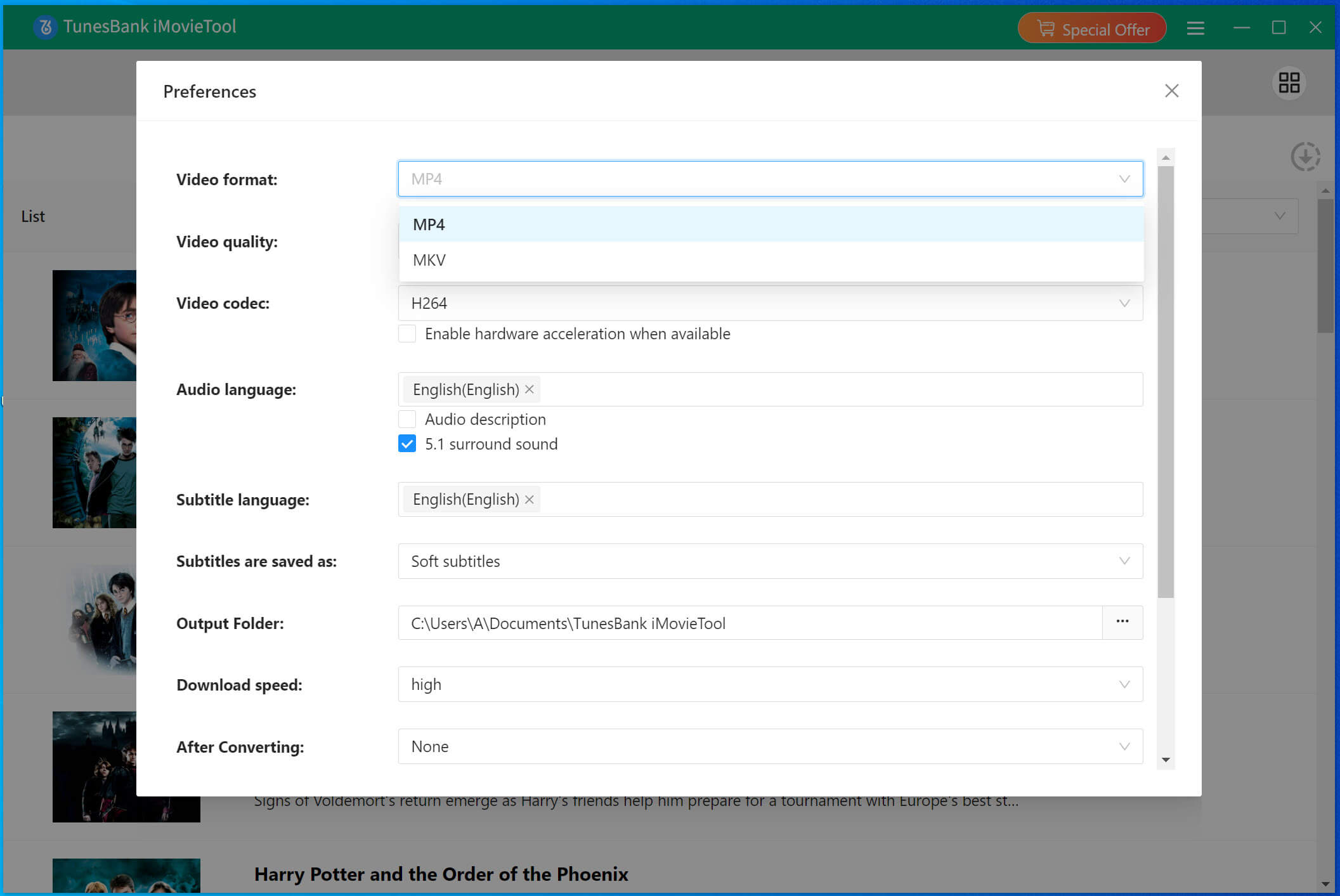Click the Subtitles are saved as label

tap(256, 561)
